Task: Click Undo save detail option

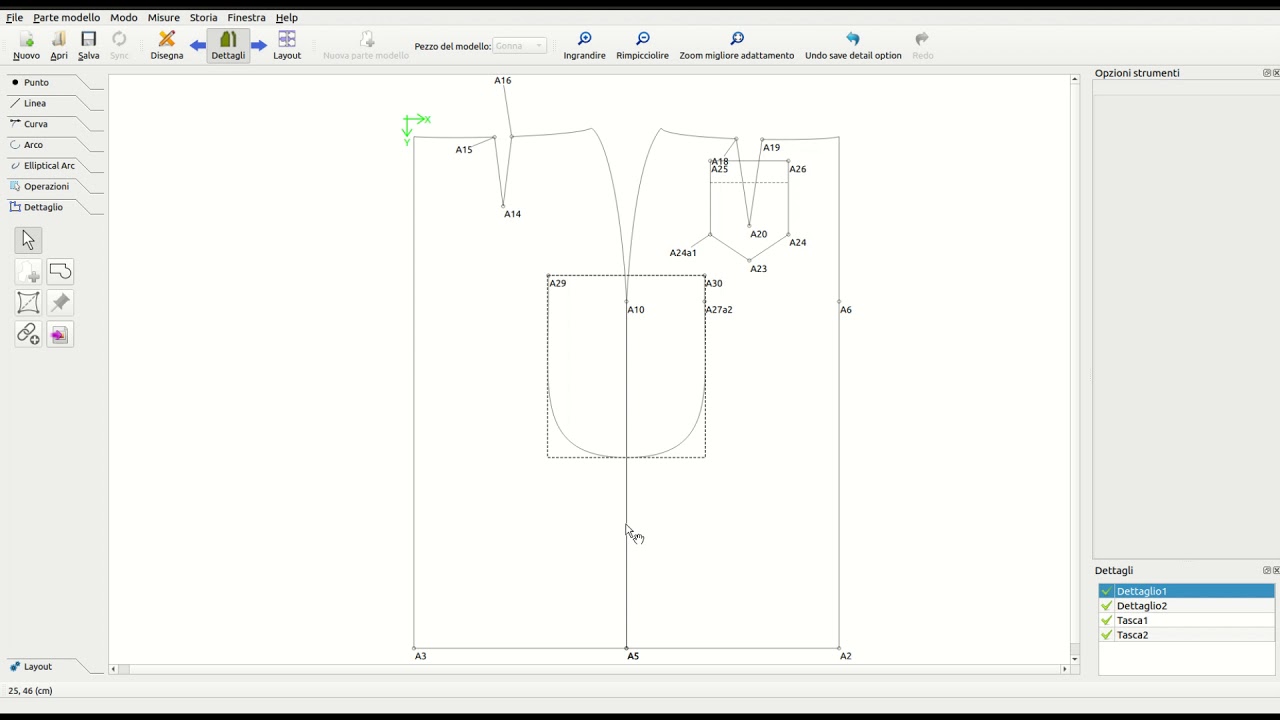Action: point(853,45)
